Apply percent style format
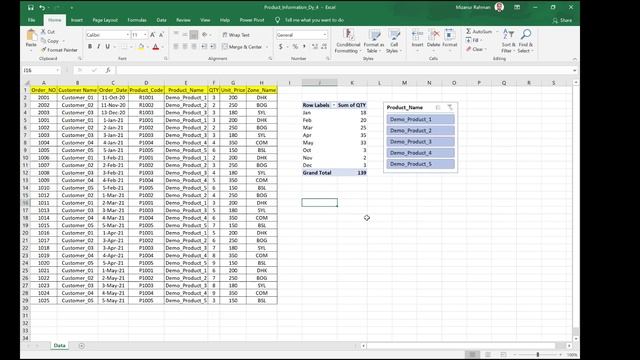This screenshot has width=640, height=360. (295, 47)
